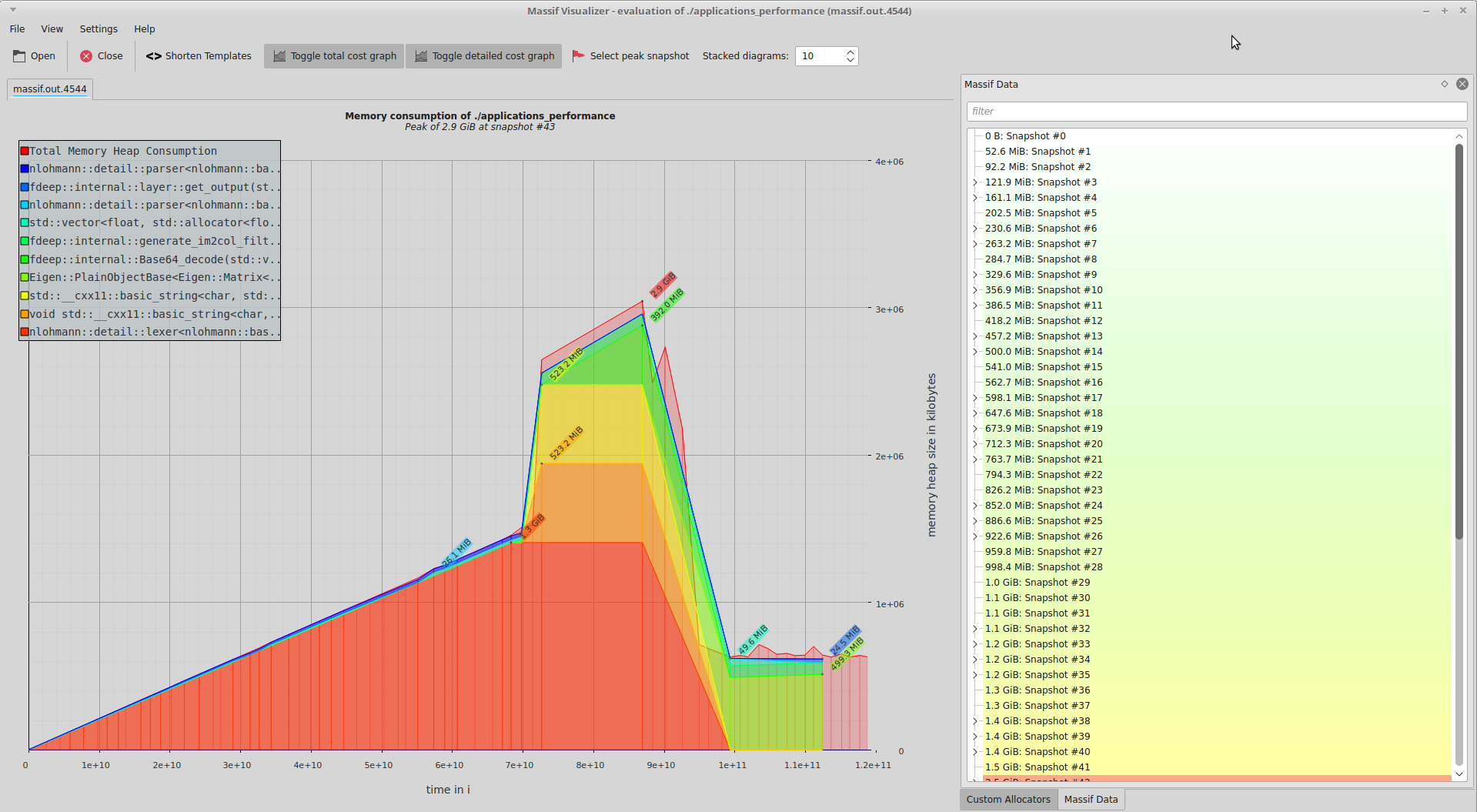Click the scrollbar down arrow in Massif Data

coord(1459,774)
